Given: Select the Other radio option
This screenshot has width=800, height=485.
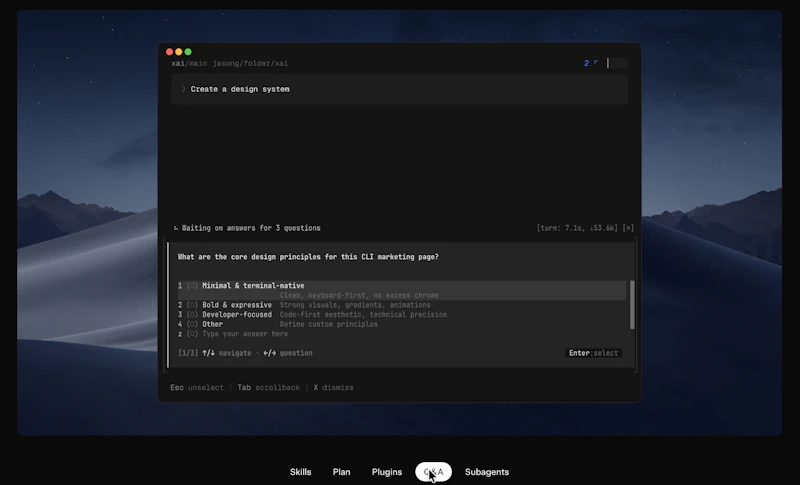Looking at the screenshot, I should tap(192, 324).
